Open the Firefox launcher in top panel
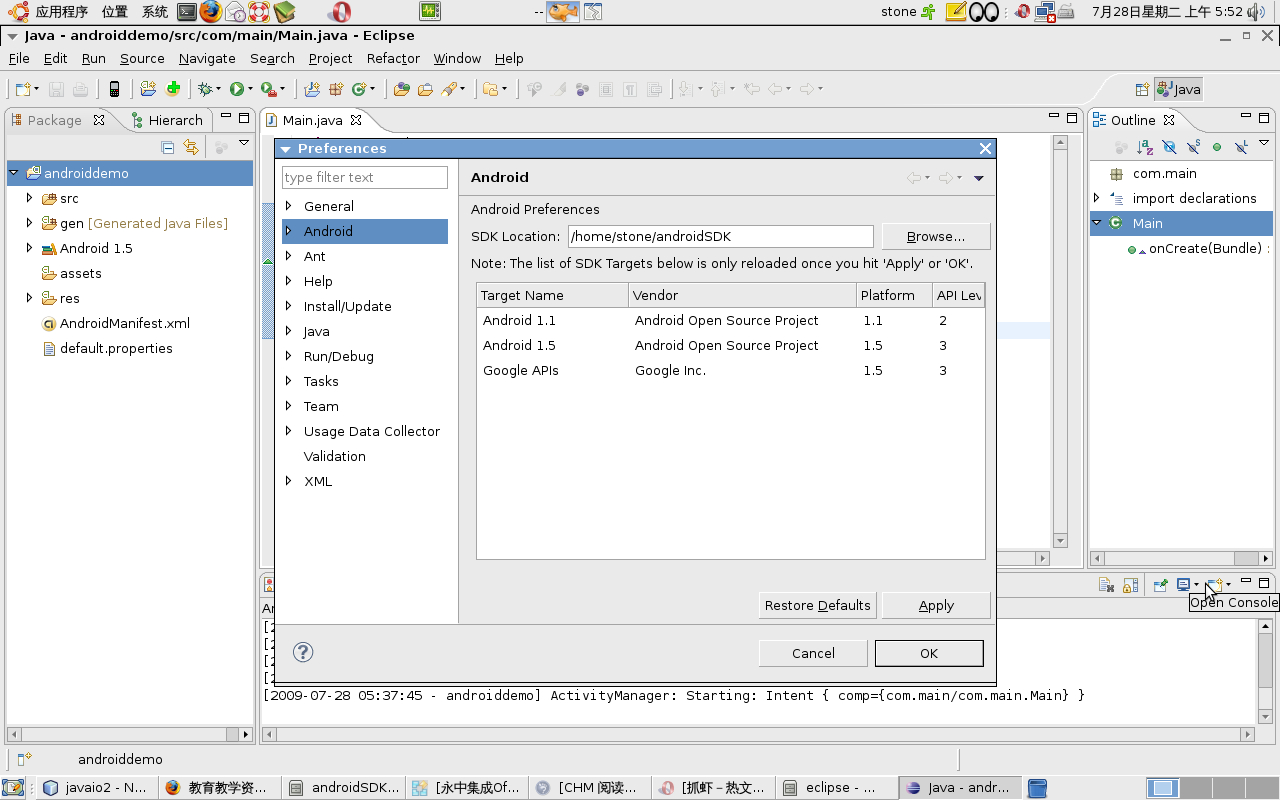 pyautogui.click(x=210, y=12)
